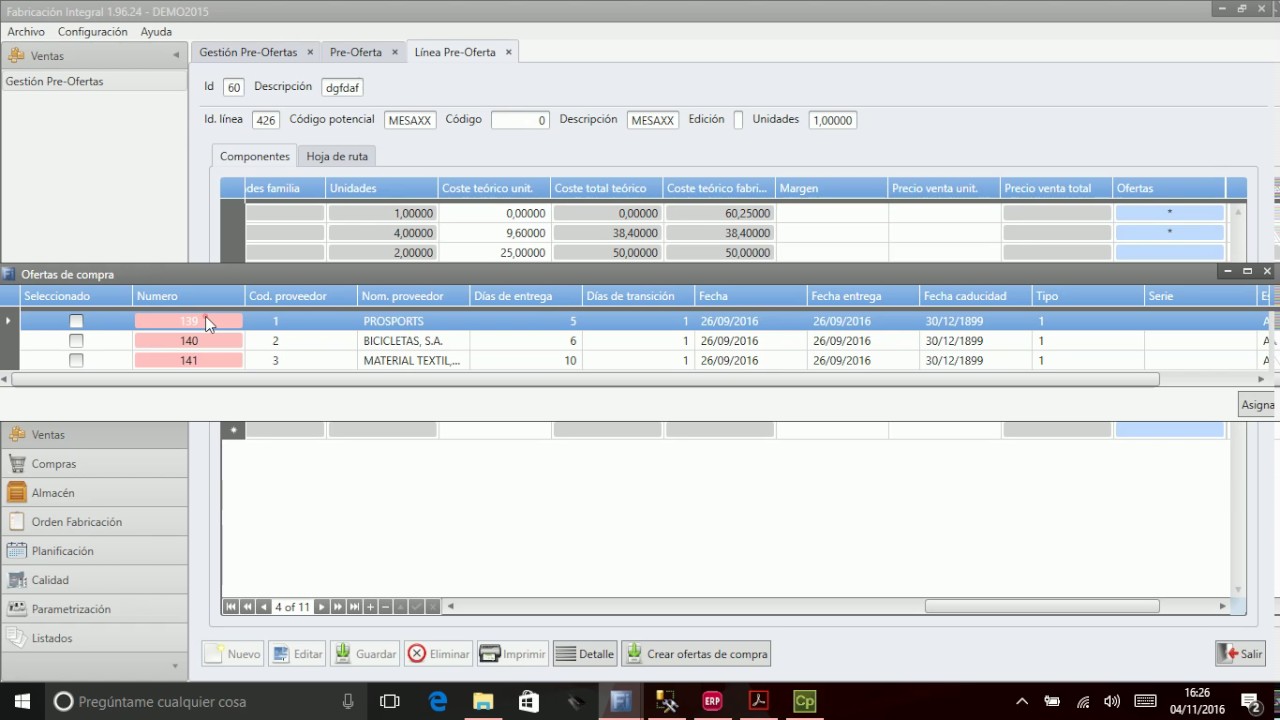Image resolution: width=1280 pixels, height=720 pixels.
Task: Switch to the Hoja de ruta tab
Action: pyautogui.click(x=337, y=156)
